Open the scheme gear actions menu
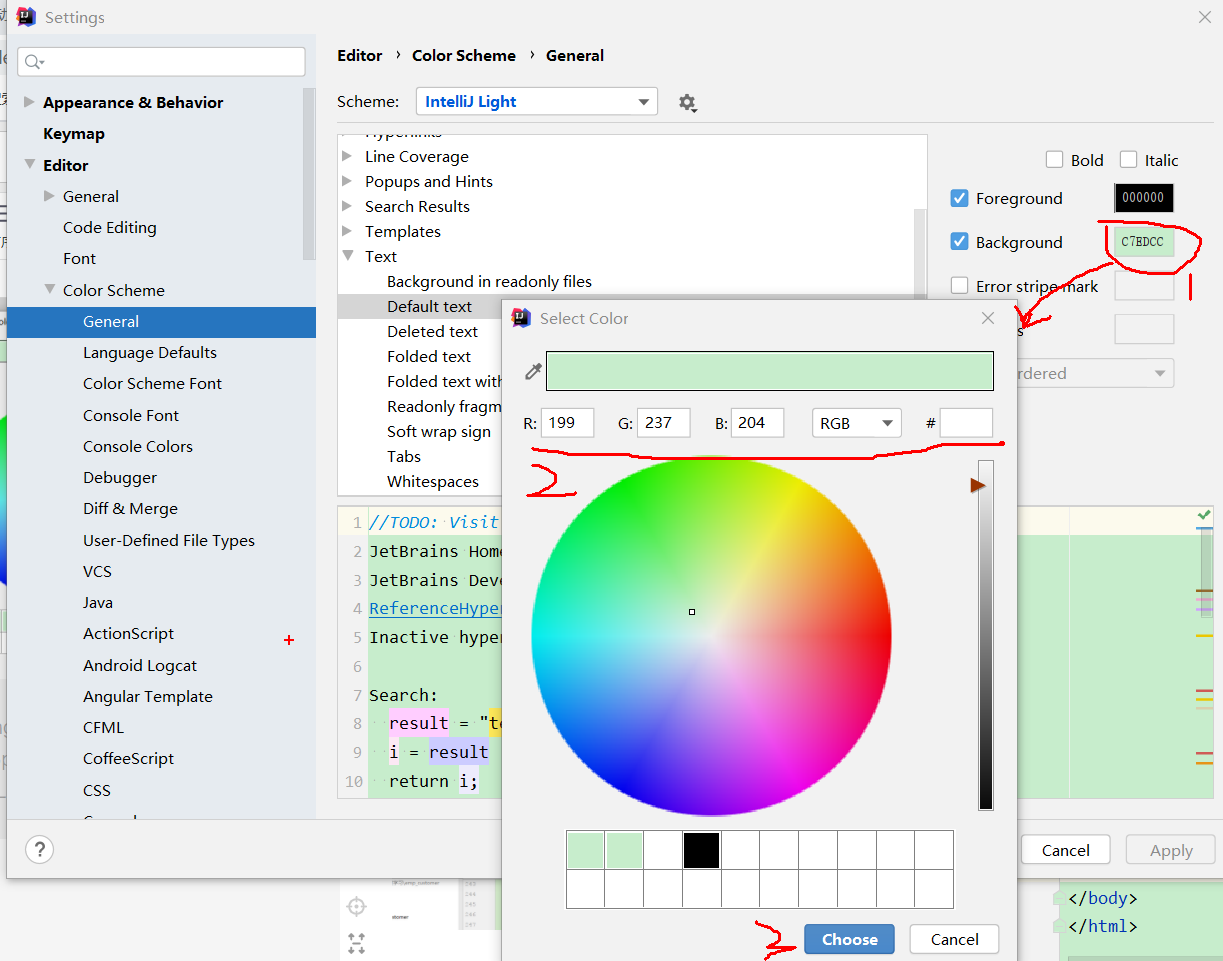The height and width of the screenshot is (961, 1223). coord(687,102)
